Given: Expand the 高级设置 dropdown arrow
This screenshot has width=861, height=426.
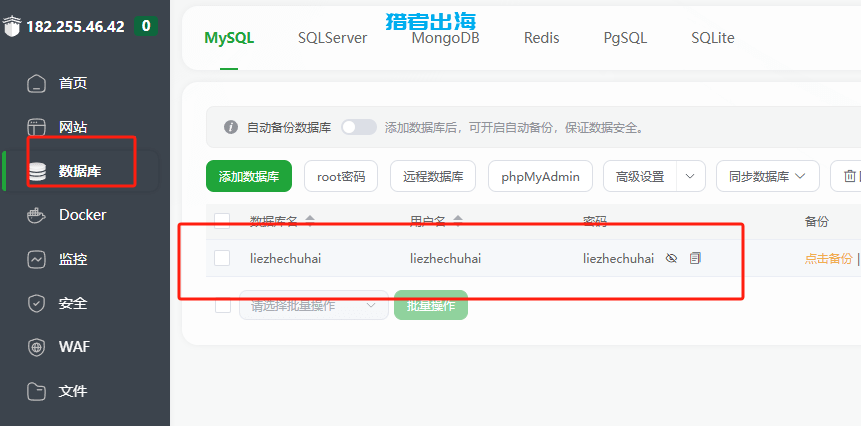Looking at the screenshot, I should 691,176.
